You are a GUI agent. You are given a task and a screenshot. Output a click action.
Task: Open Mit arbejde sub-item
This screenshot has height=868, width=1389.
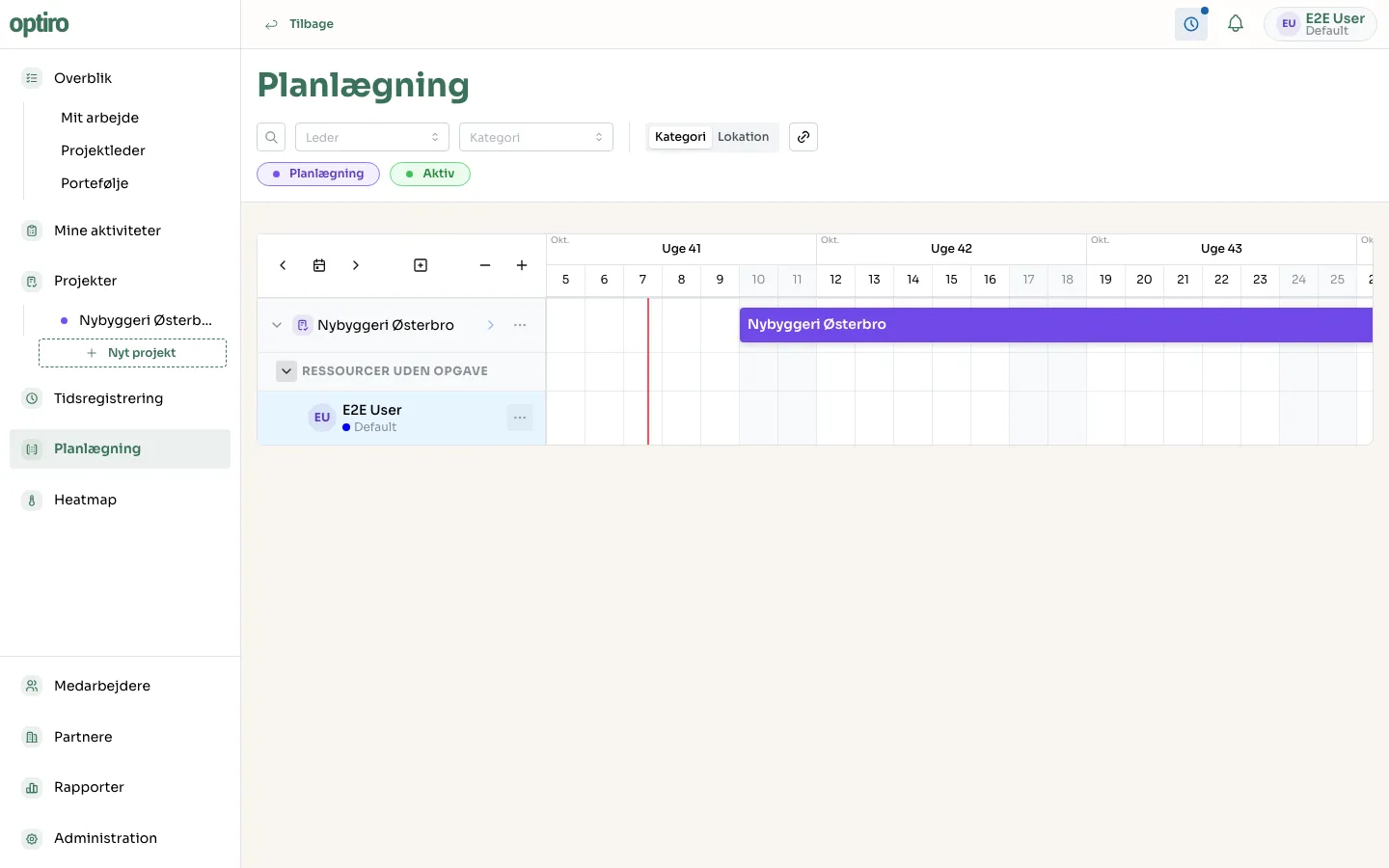(x=100, y=118)
